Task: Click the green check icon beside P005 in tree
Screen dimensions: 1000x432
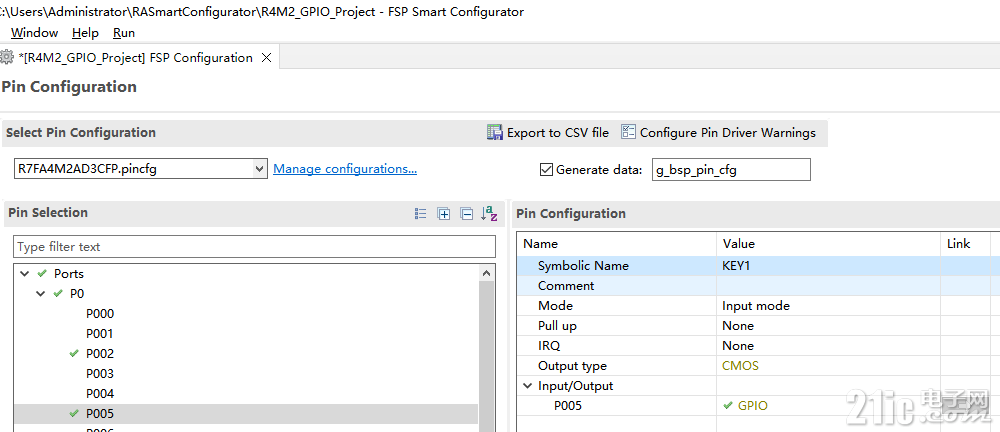Action: click(74, 413)
